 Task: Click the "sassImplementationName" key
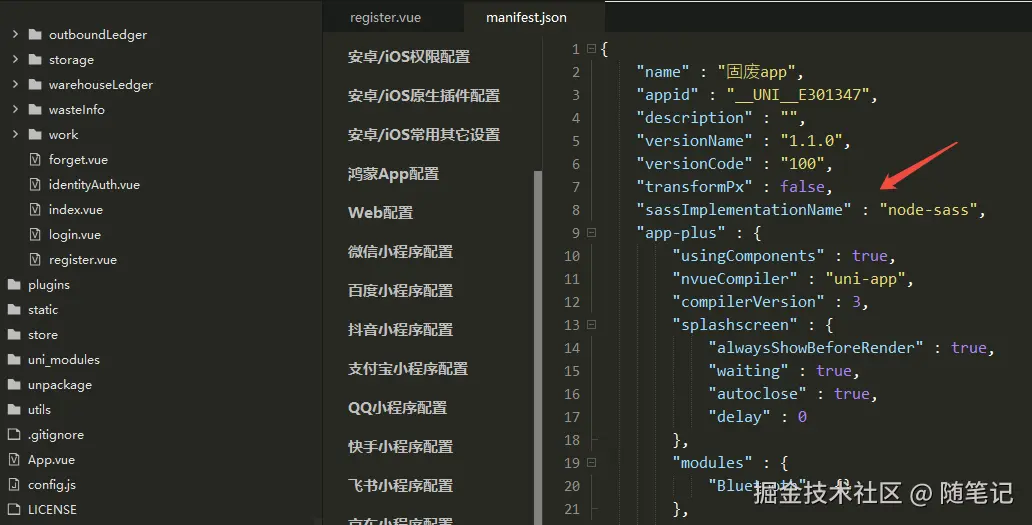(744, 210)
